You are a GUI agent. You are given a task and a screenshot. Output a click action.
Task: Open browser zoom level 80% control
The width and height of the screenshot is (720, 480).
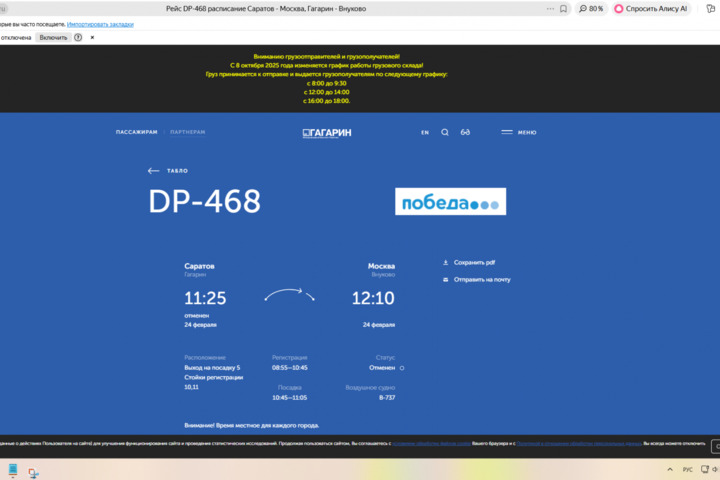pos(591,8)
